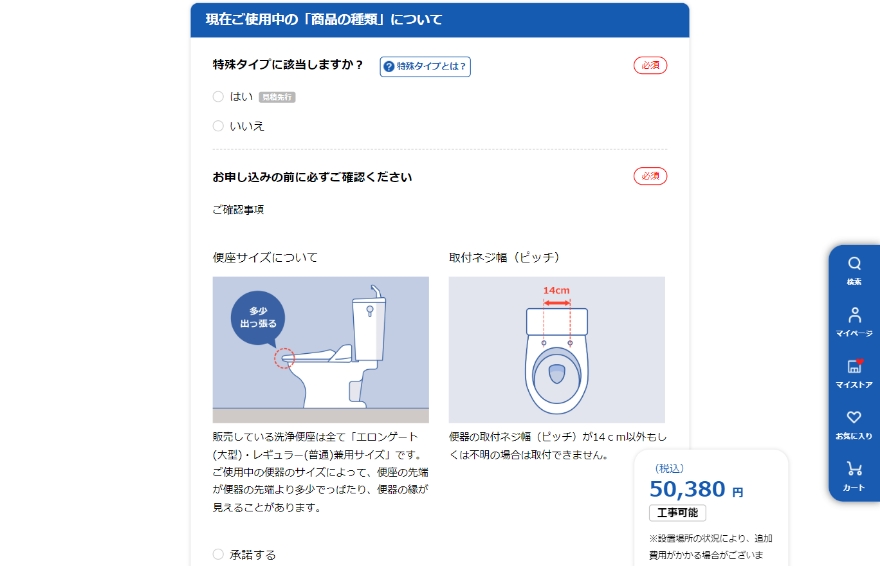Open お気に入り heart icon
The image size is (880, 567).
point(854,417)
